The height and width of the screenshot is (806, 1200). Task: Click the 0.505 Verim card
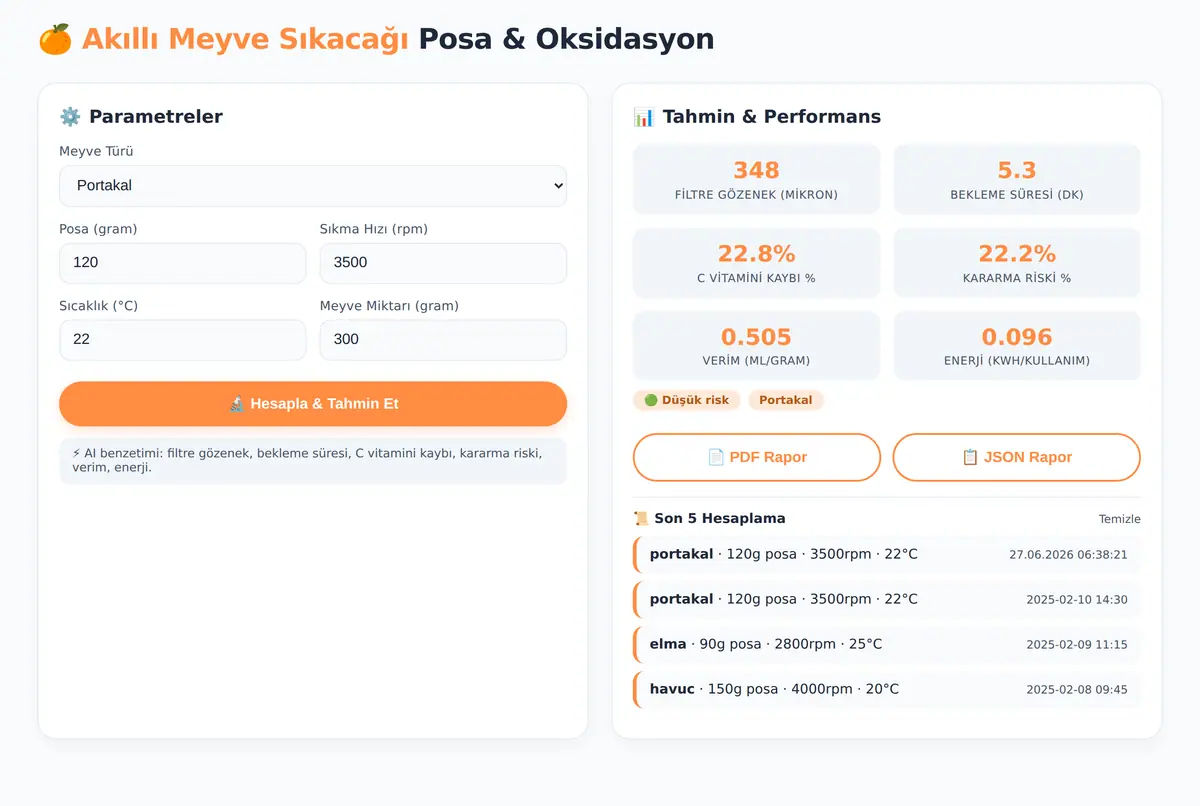757,346
